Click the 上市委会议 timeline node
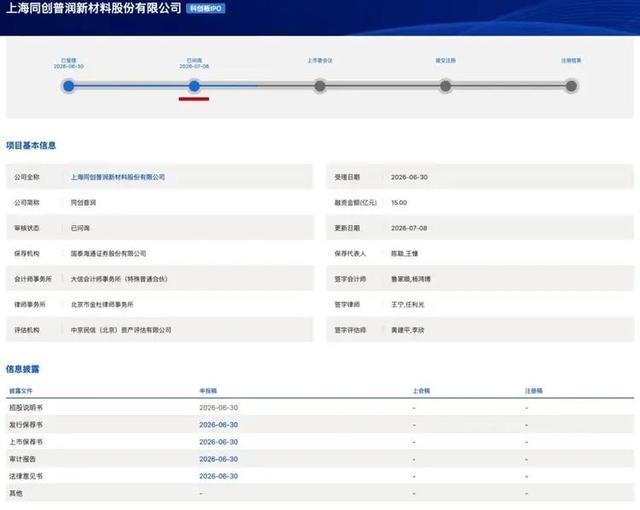Image resolution: width=640 pixels, height=510 pixels. 320,86
